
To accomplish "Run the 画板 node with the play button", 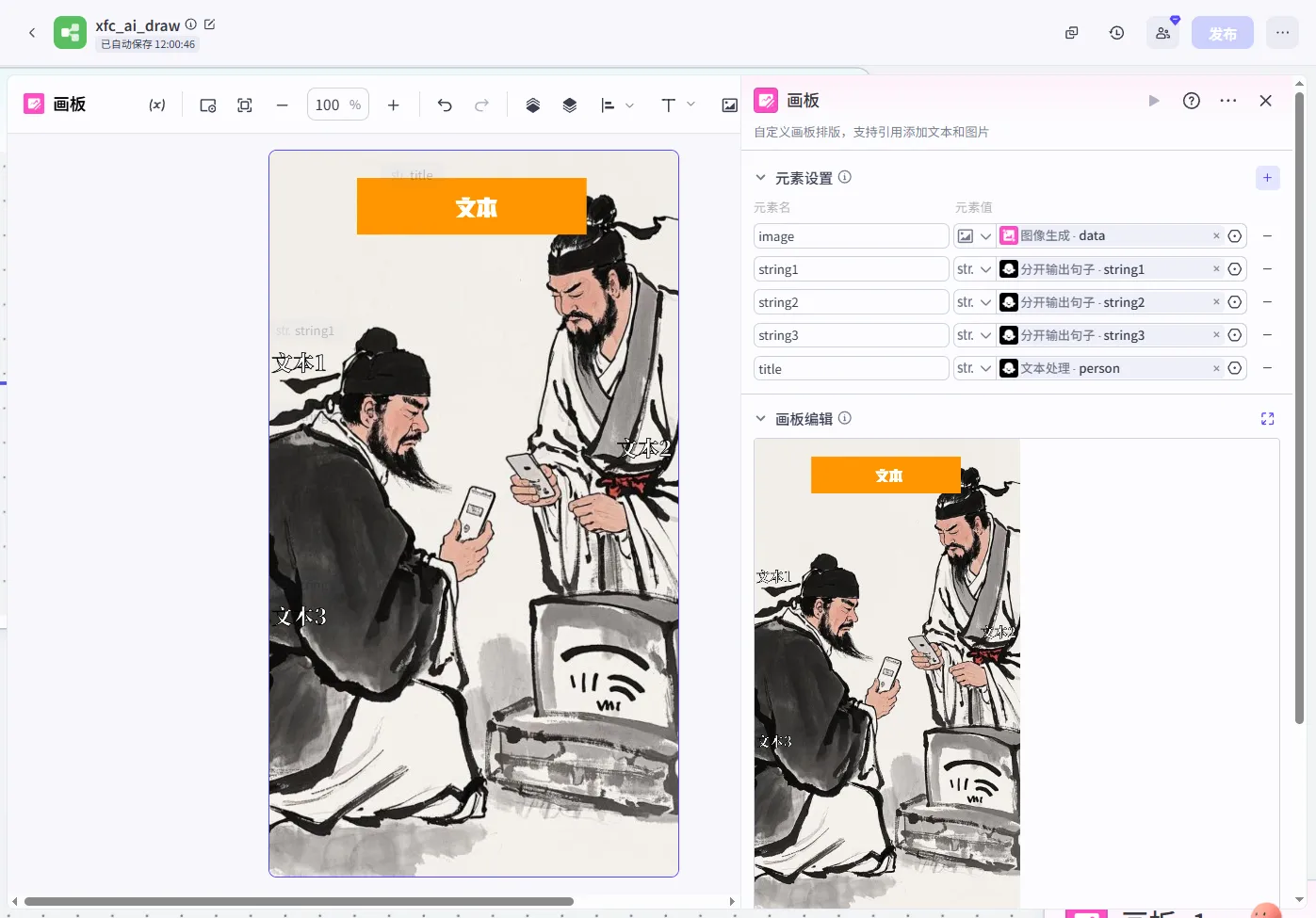I will click(x=1154, y=101).
